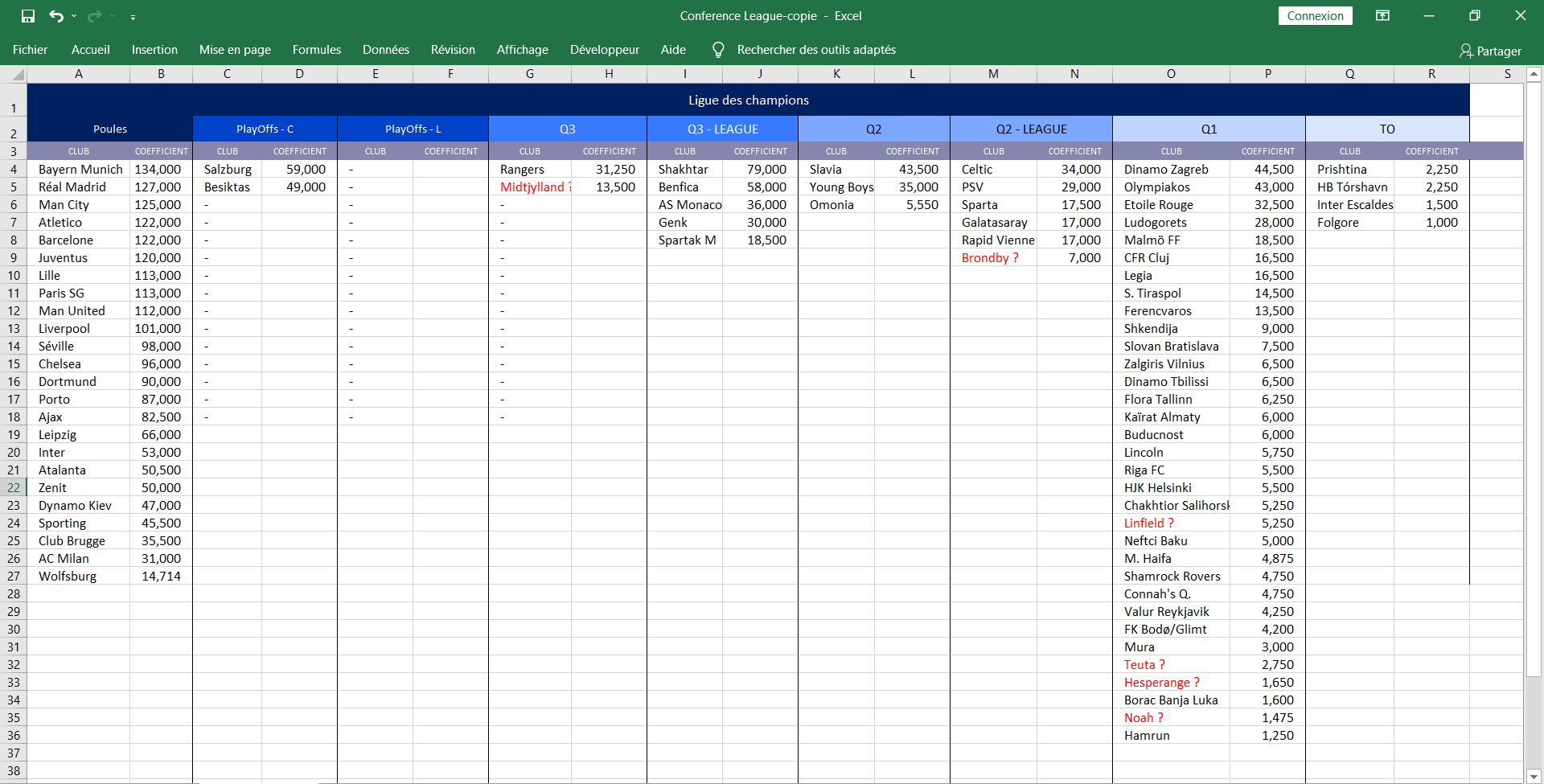Select the Inter Escaldes cell
This screenshot has width=1544, height=784.
point(1350,205)
